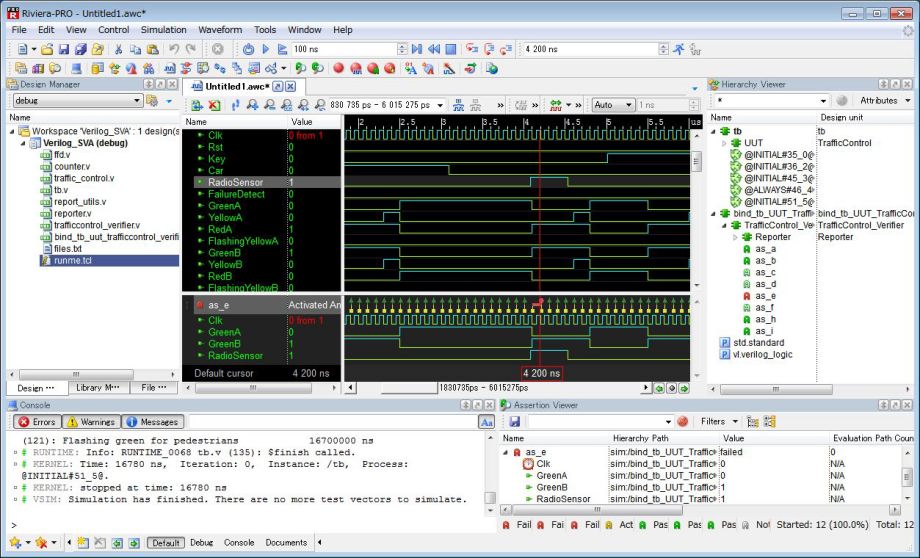Click the Zoom Out magnifier in waveform toolbar

(269, 105)
